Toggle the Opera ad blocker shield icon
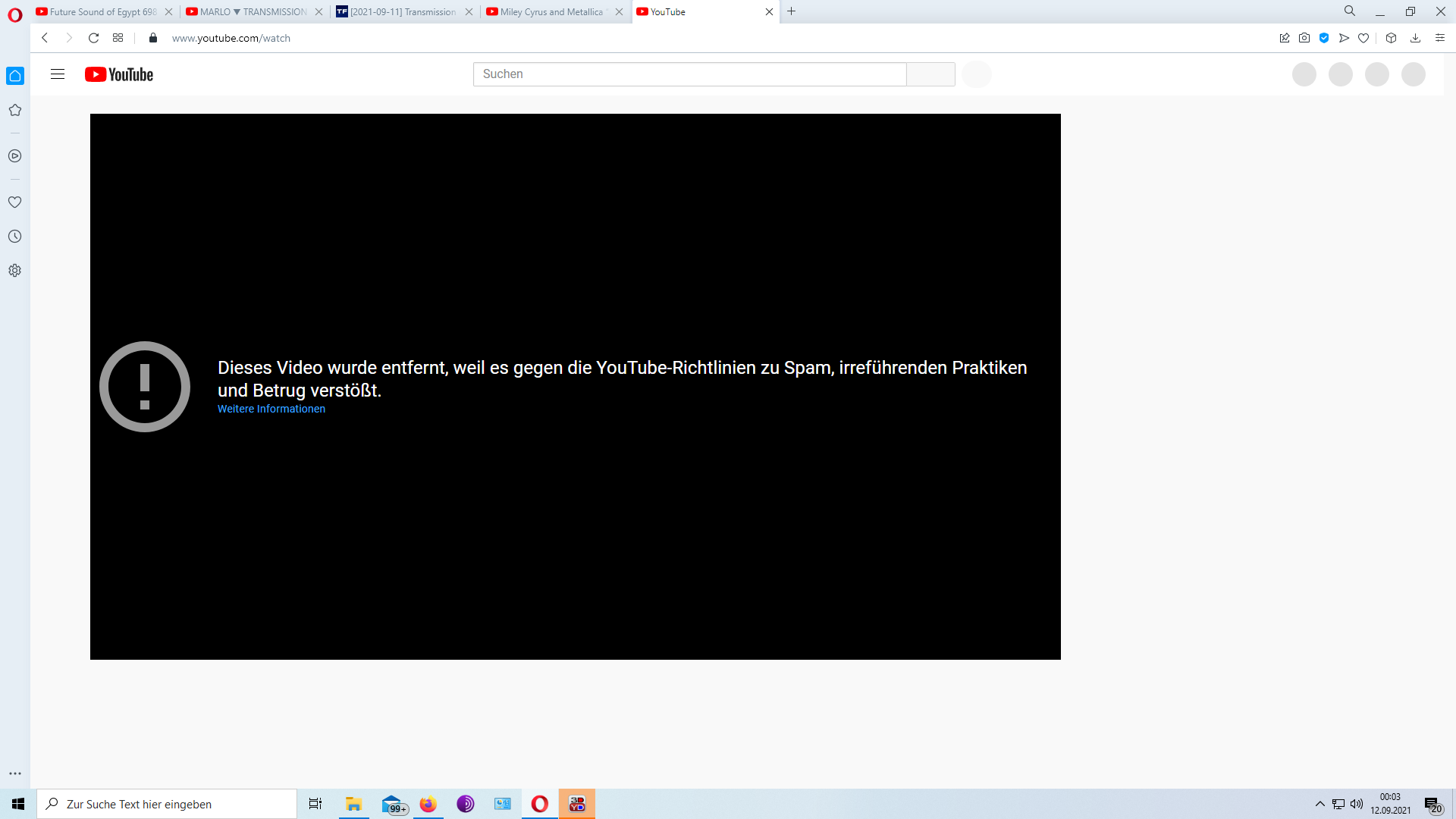Screen dimensions: 1456x819 pos(1324,38)
